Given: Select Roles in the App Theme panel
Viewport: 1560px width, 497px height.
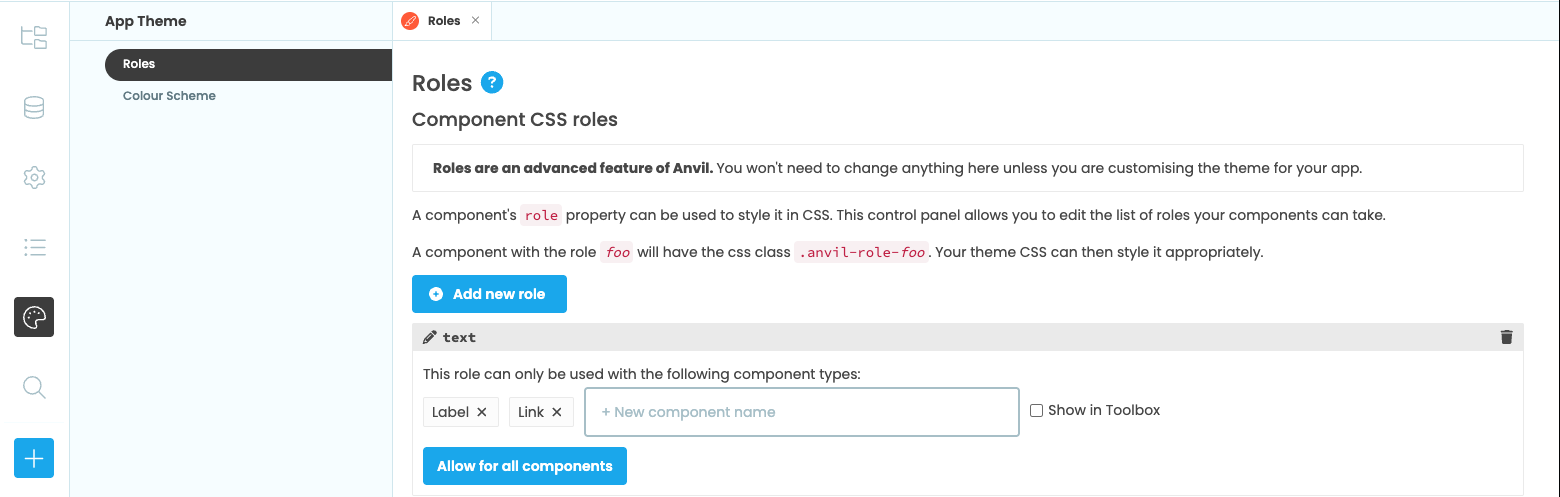Looking at the screenshot, I should (248, 64).
